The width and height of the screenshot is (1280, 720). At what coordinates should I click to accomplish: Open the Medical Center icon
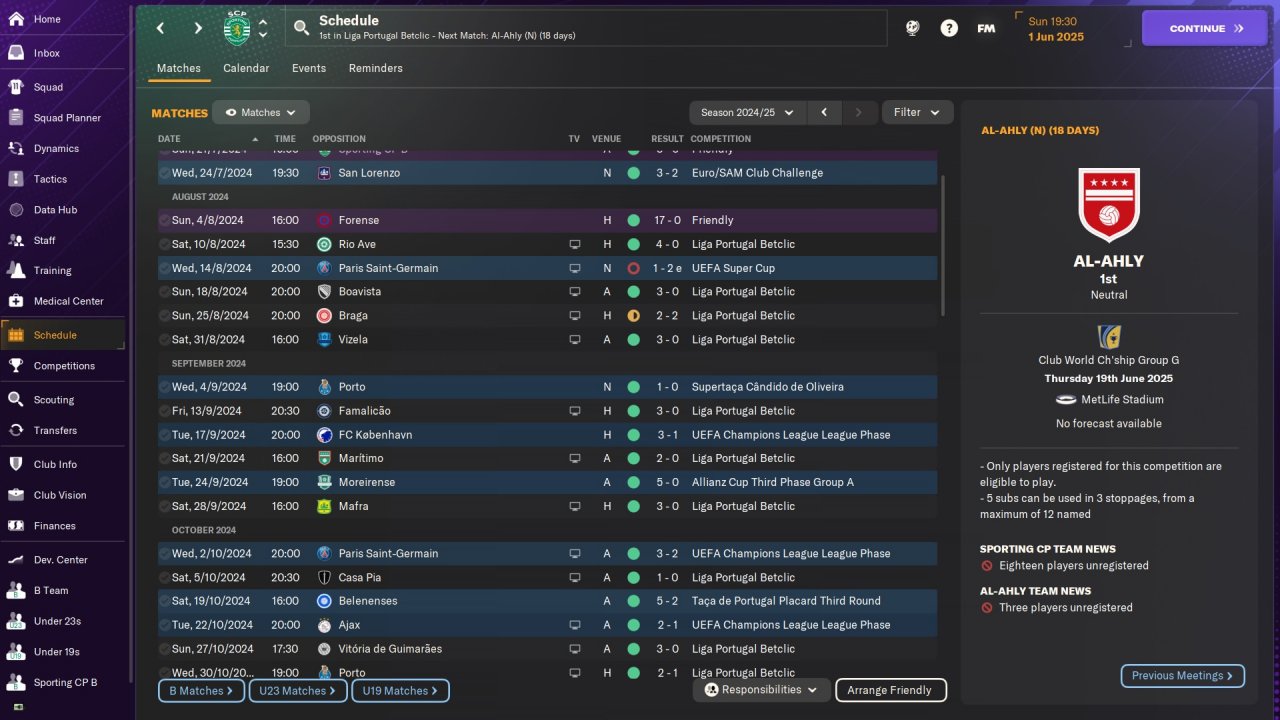pyautogui.click(x=16, y=301)
